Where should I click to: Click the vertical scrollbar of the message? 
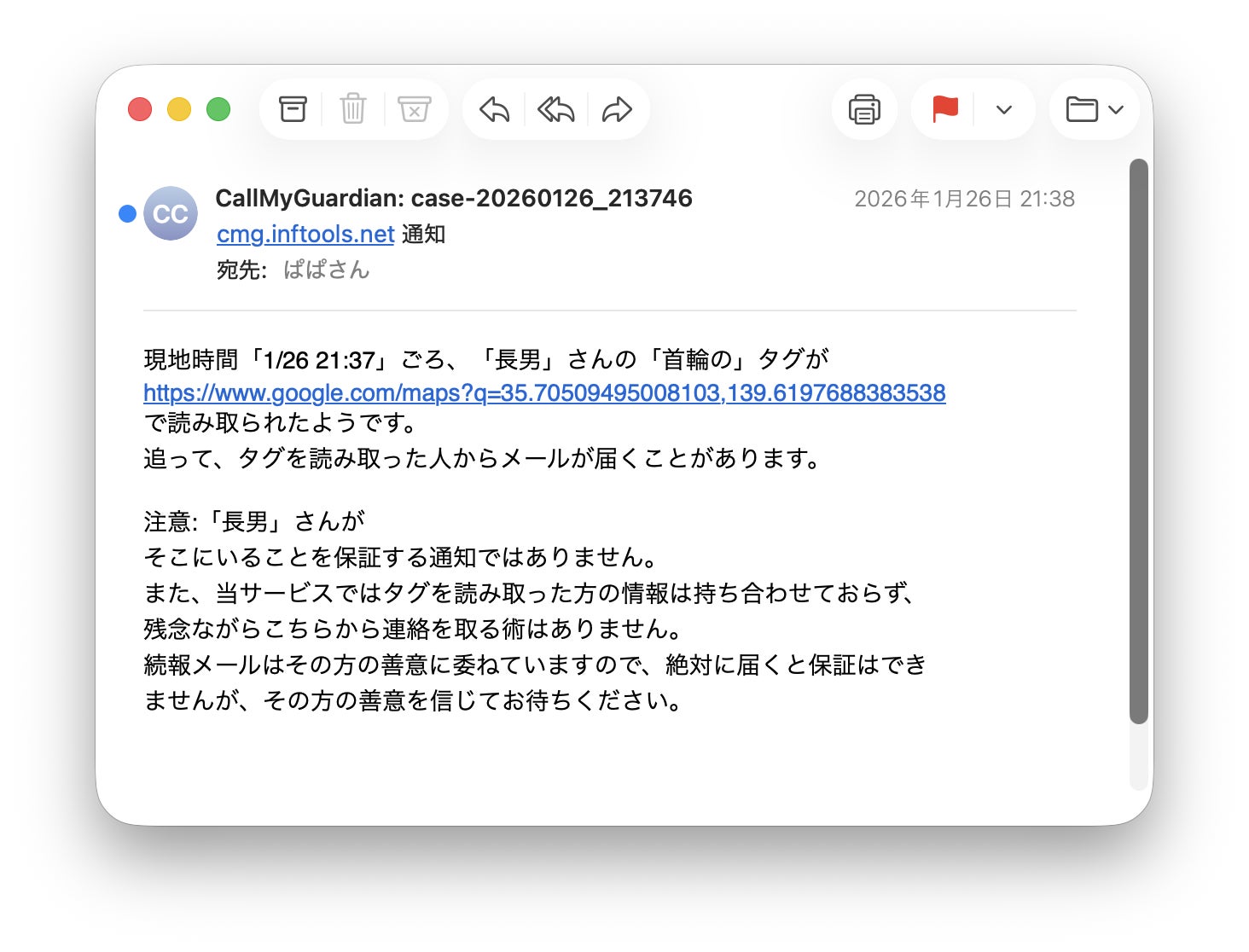tap(1138, 440)
